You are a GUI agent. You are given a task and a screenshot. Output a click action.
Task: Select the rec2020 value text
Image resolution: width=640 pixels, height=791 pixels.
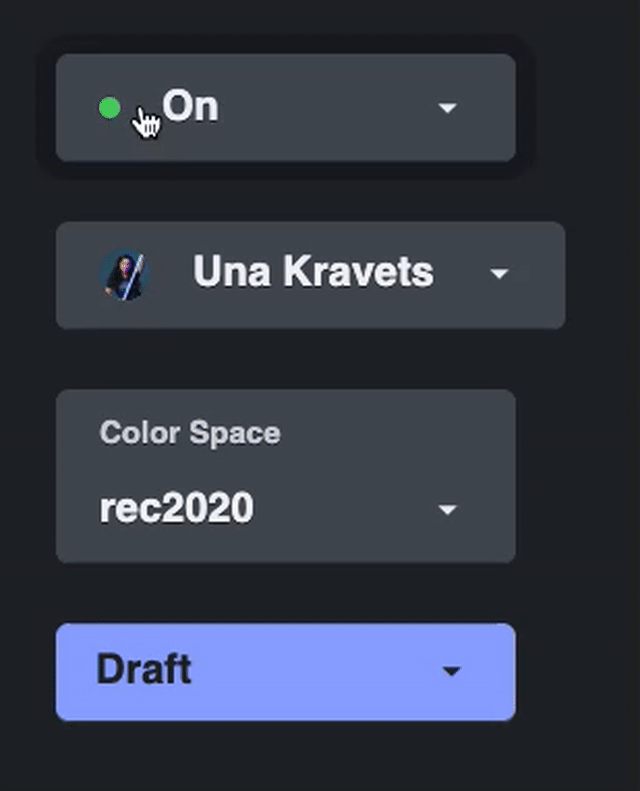[177, 507]
